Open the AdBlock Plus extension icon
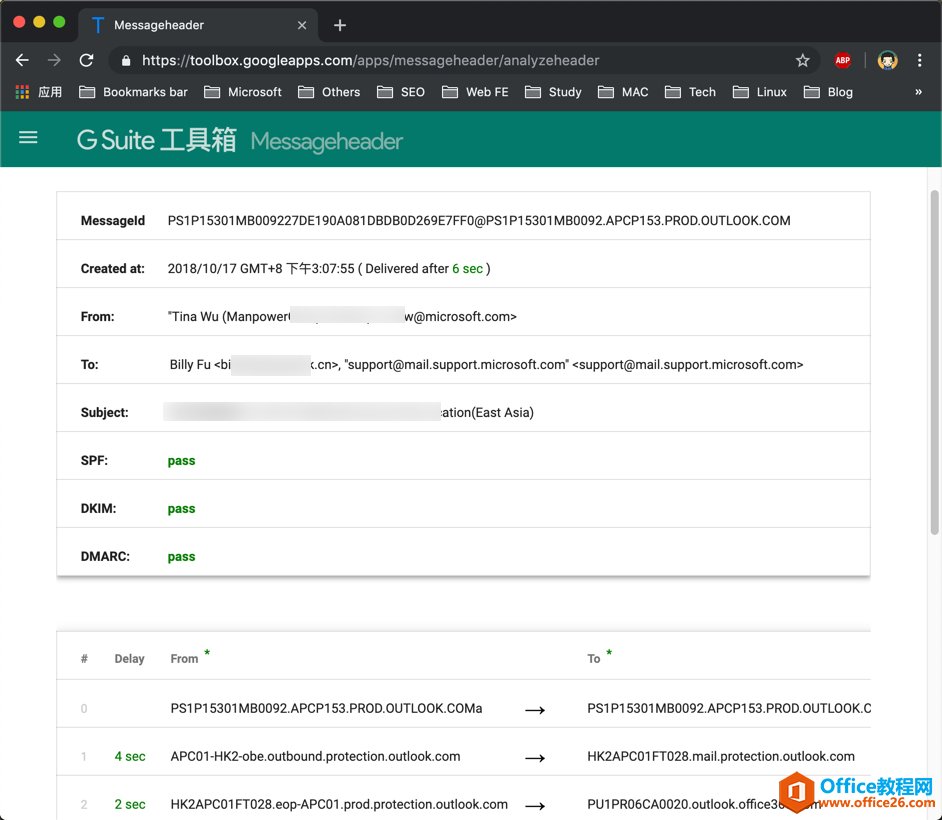 843,60
